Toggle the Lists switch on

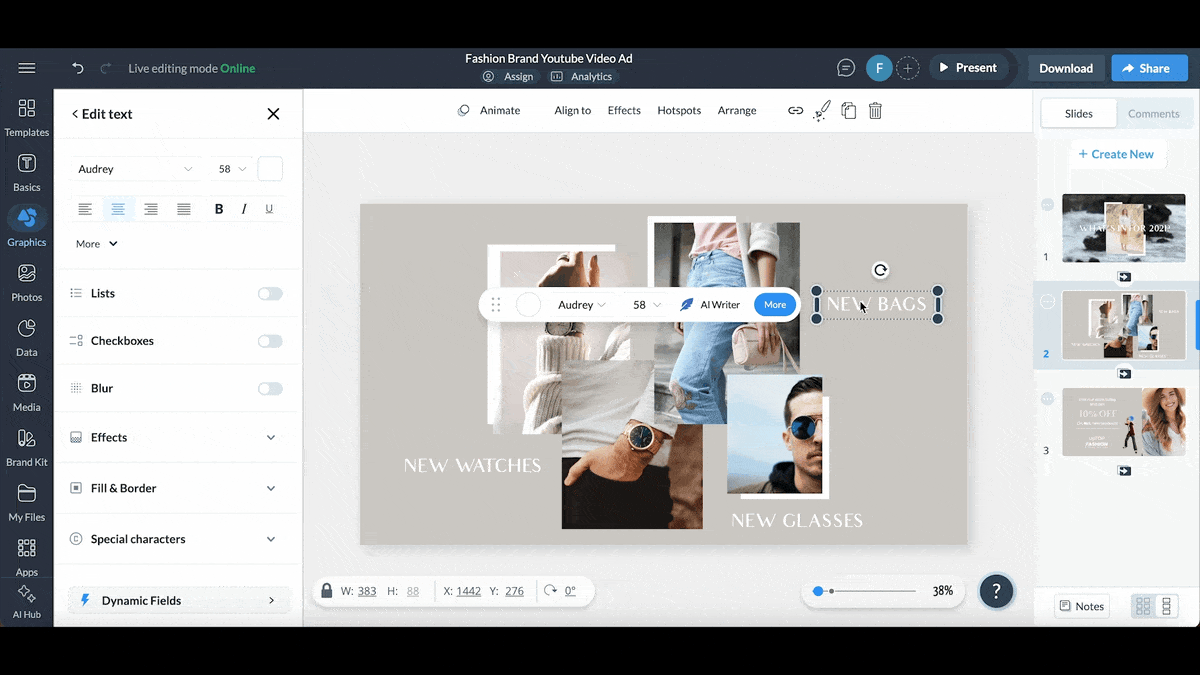[x=270, y=294]
